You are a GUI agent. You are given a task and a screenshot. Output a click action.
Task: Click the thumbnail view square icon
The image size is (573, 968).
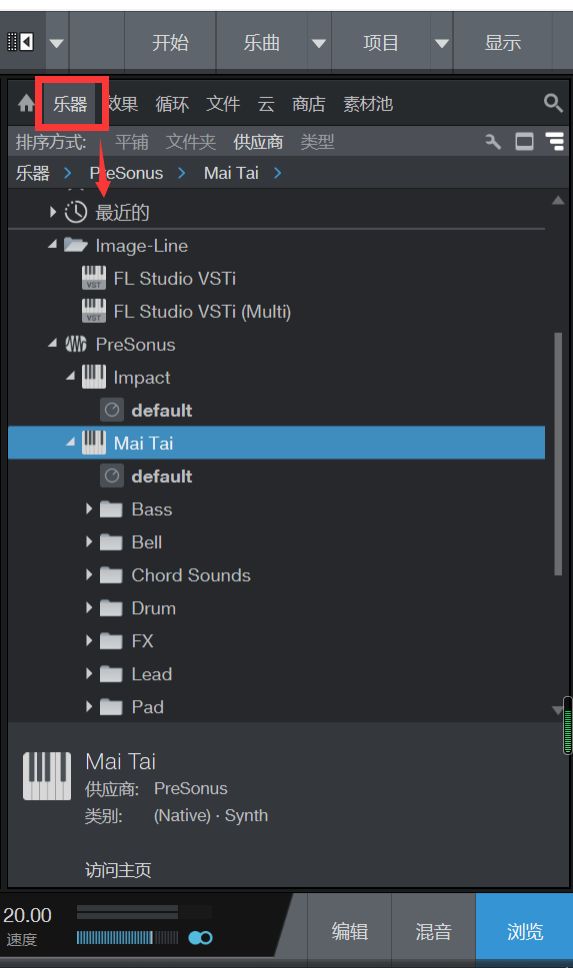(x=524, y=142)
